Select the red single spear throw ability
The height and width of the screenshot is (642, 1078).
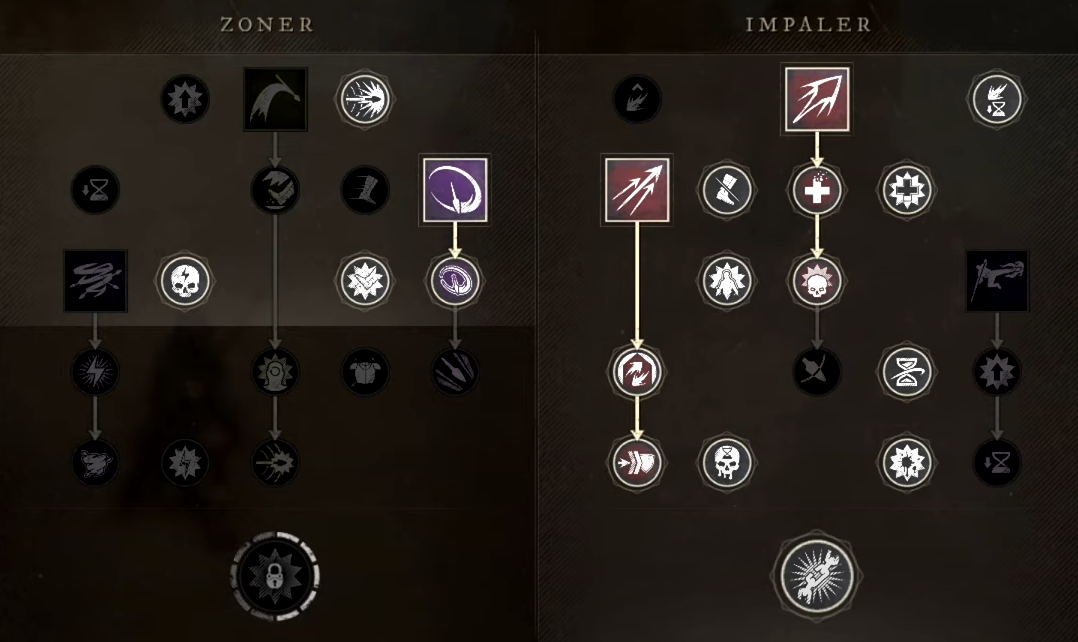[817, 99]
